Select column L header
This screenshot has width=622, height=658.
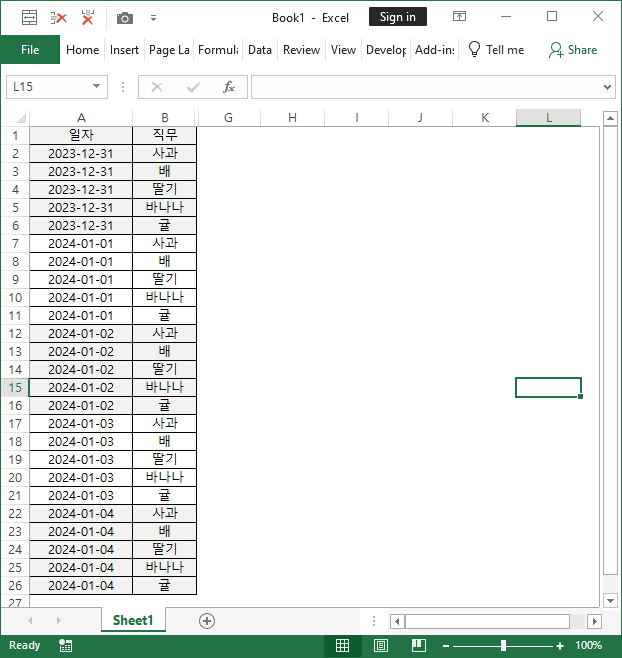pos(548,118)
